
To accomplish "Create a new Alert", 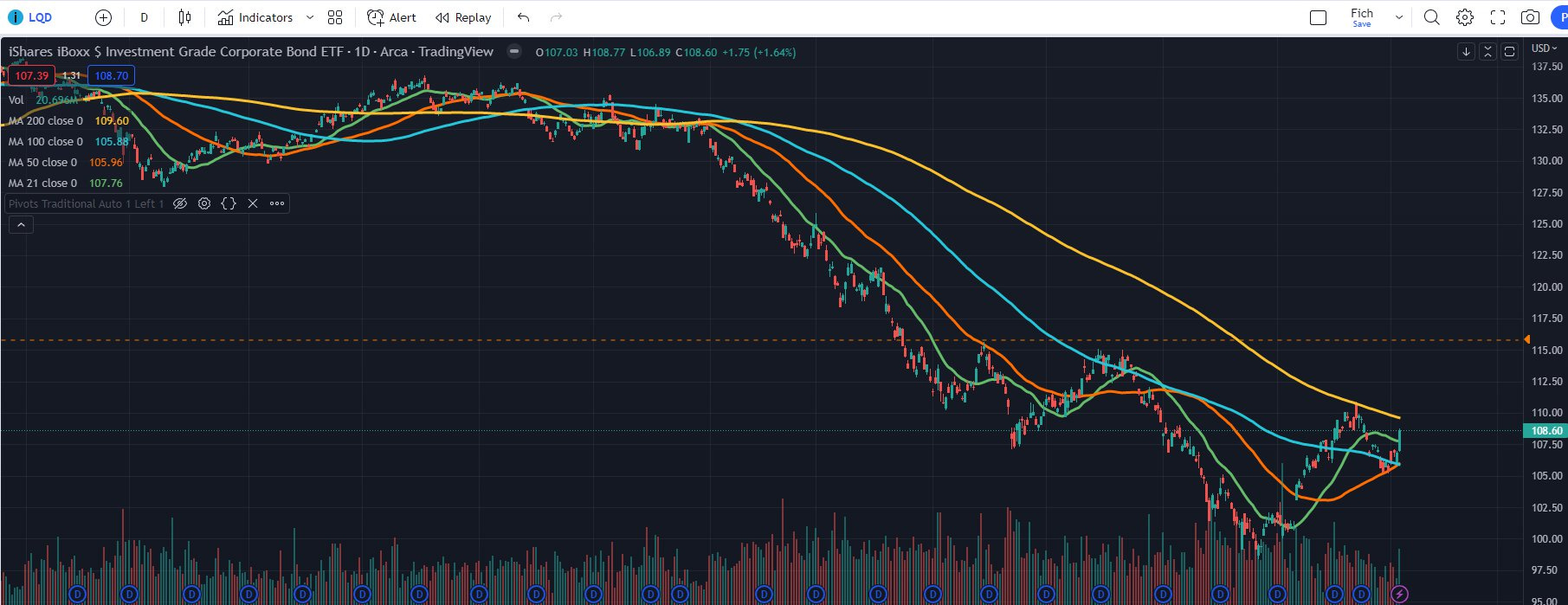I will point(391,17).
